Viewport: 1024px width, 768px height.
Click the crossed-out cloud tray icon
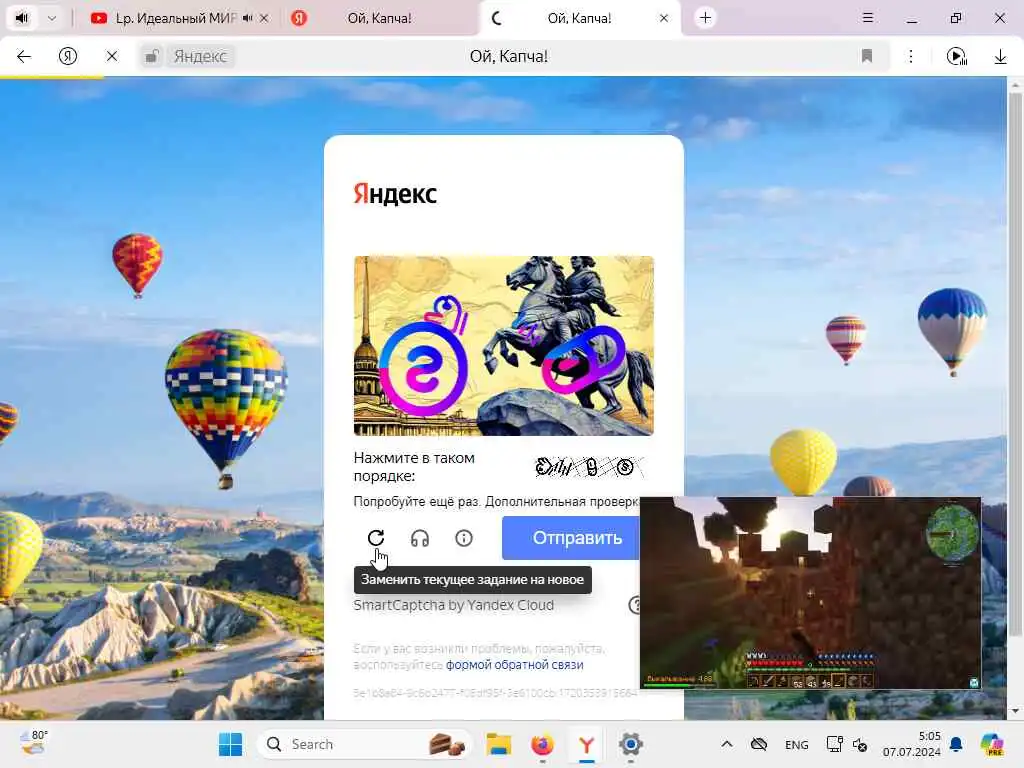[759, 744]
